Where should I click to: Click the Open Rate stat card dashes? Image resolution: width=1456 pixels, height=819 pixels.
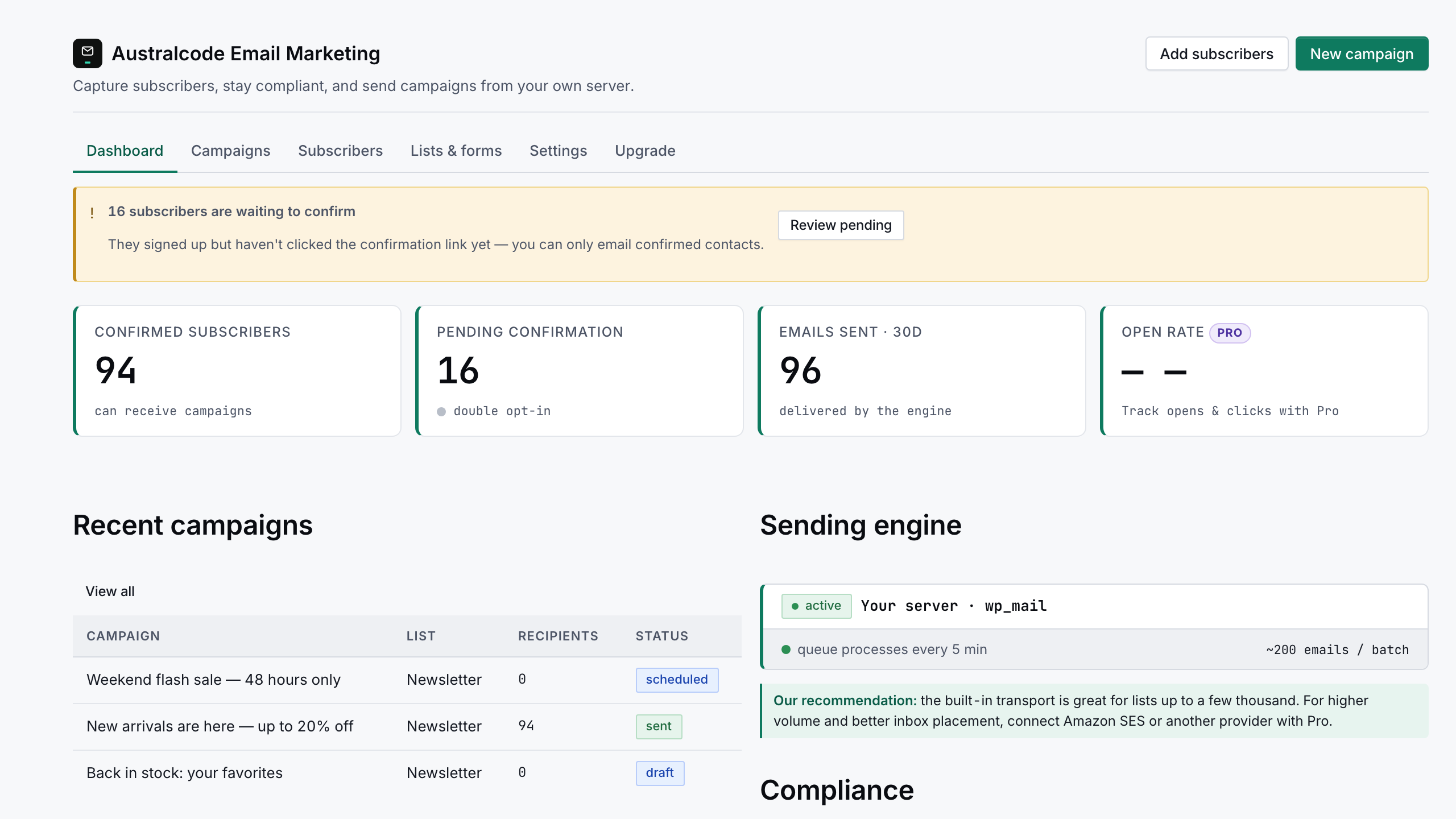(x=1154, y=373)
